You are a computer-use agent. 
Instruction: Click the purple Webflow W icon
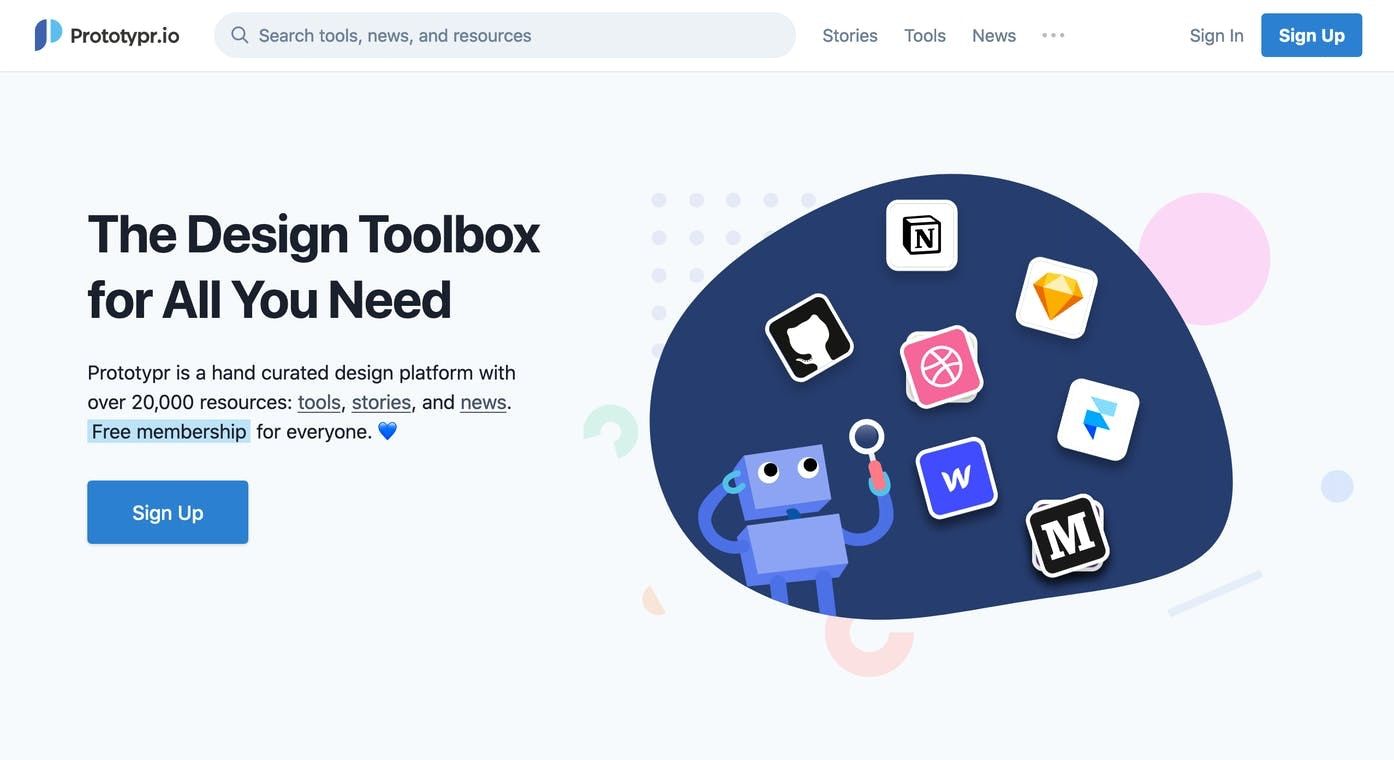[956, 478]
